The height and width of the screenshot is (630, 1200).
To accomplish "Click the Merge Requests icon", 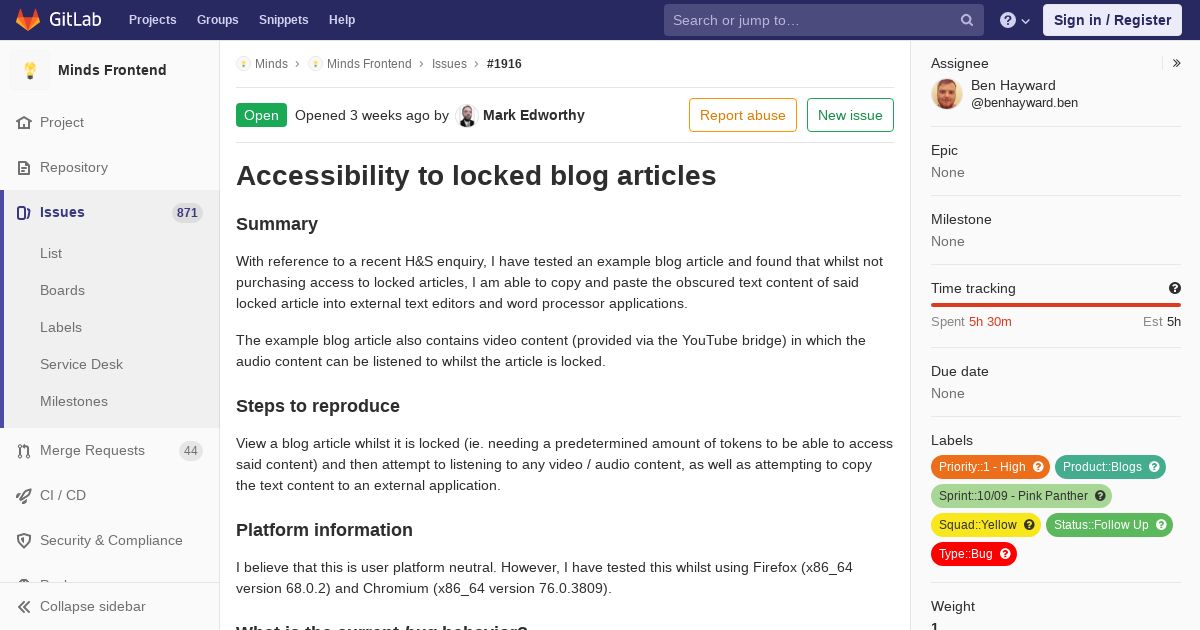I will coord(24,450).
